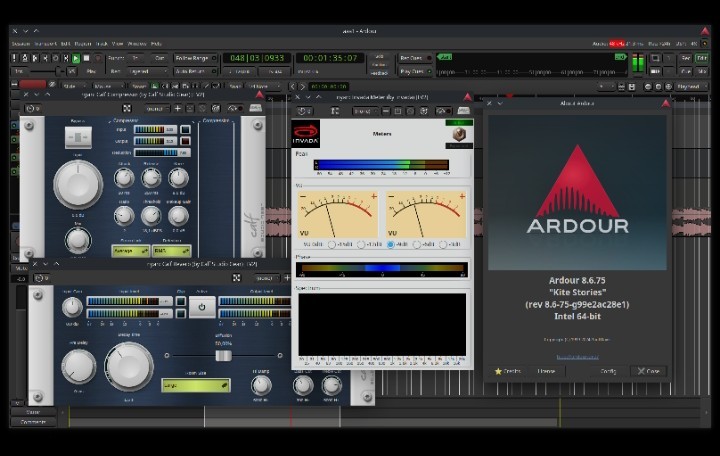This screenshot has width=720, height=456.
Task: Open the preset dropdown in Calf Reverb toolbar
Action: 267,278
